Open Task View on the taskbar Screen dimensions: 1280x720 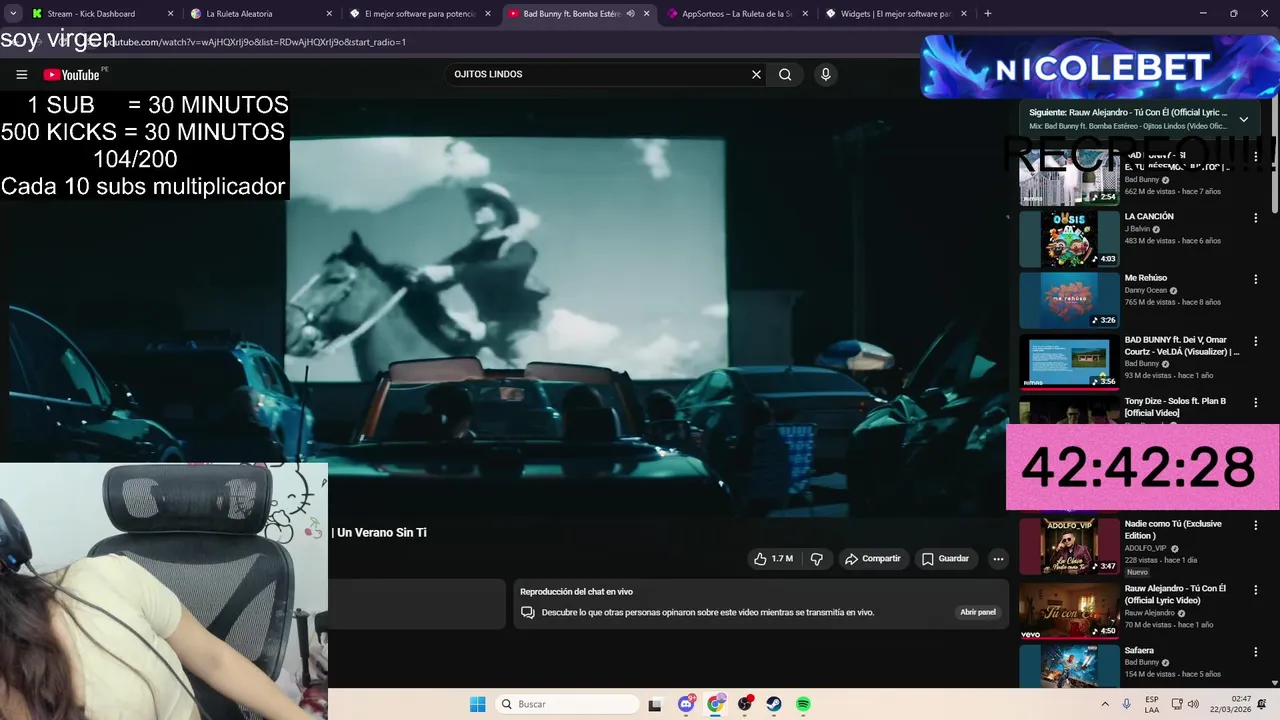(655, 704)
